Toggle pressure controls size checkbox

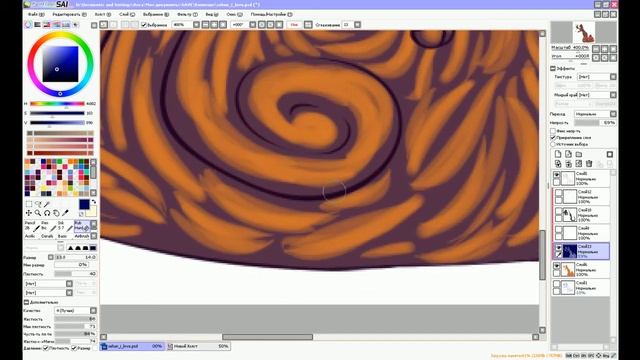click(x=74, y=348)
